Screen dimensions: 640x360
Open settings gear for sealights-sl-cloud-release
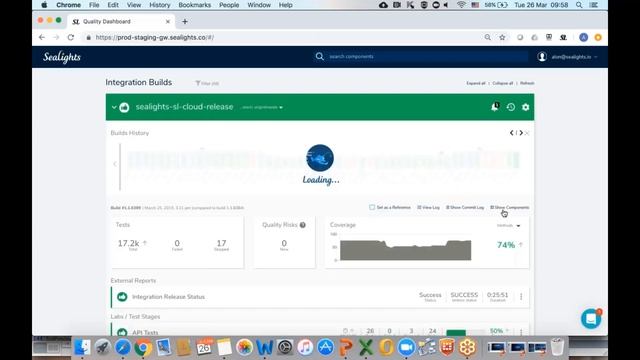[x=526, y=107]
